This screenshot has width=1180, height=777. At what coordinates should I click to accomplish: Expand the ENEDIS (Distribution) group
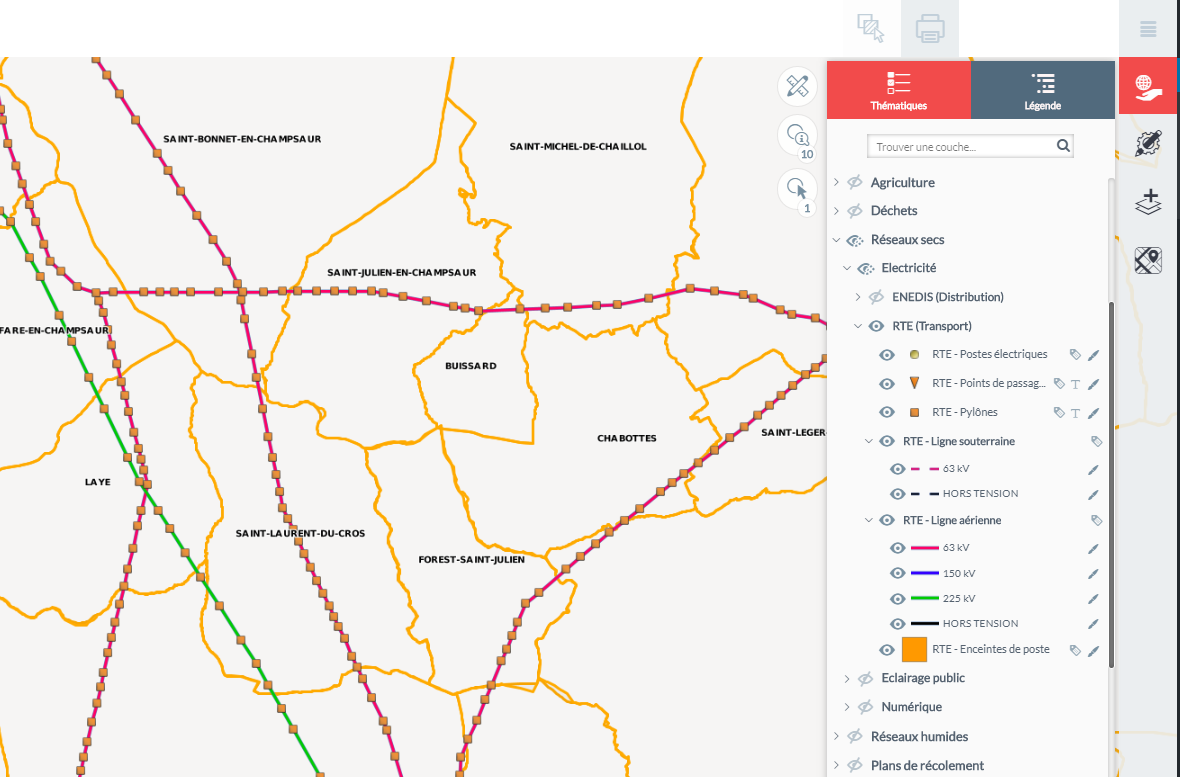(x=858, y=297)
